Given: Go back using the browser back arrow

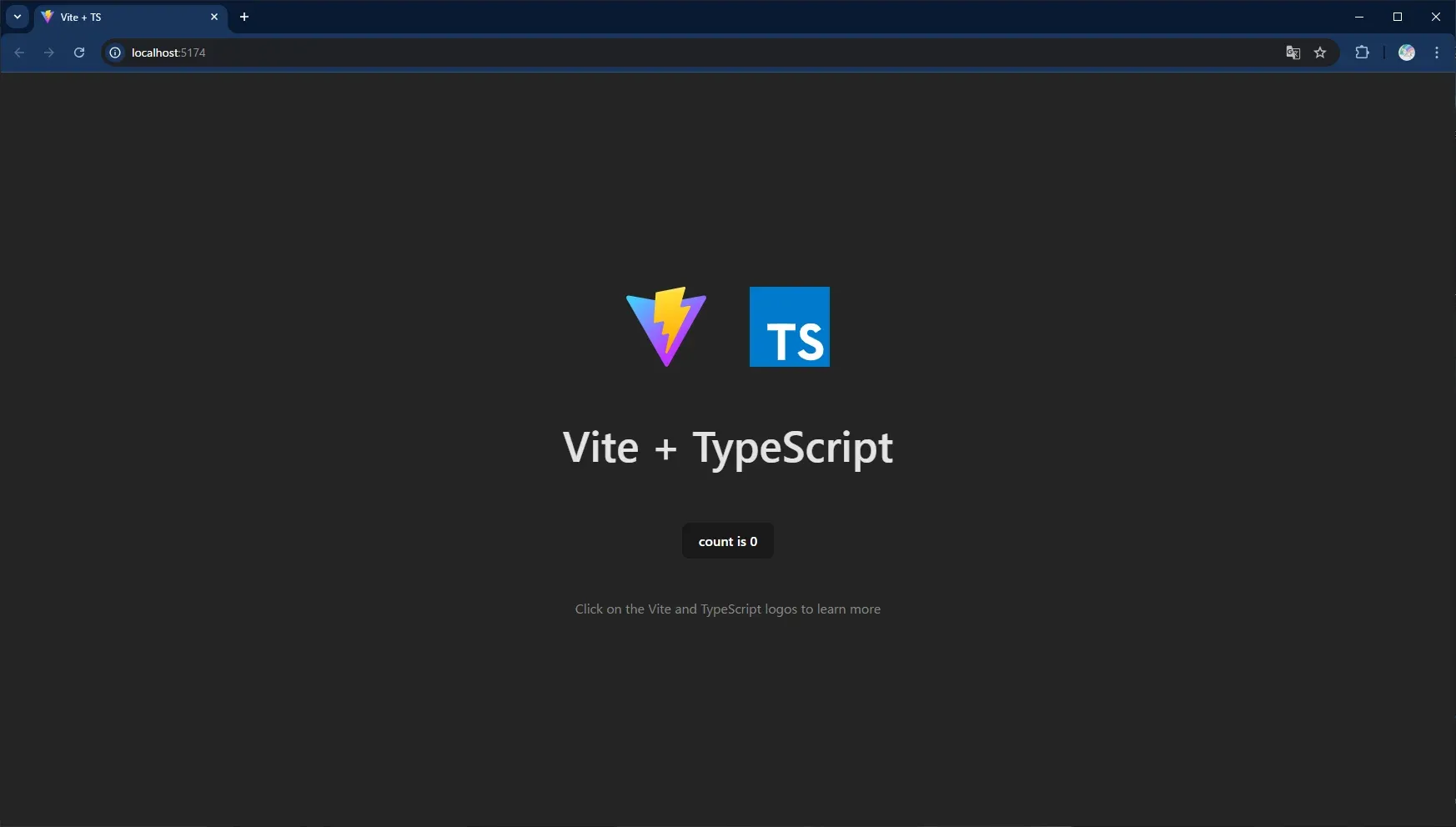Looking at the screenshot, I should click(x=19, y=53).
